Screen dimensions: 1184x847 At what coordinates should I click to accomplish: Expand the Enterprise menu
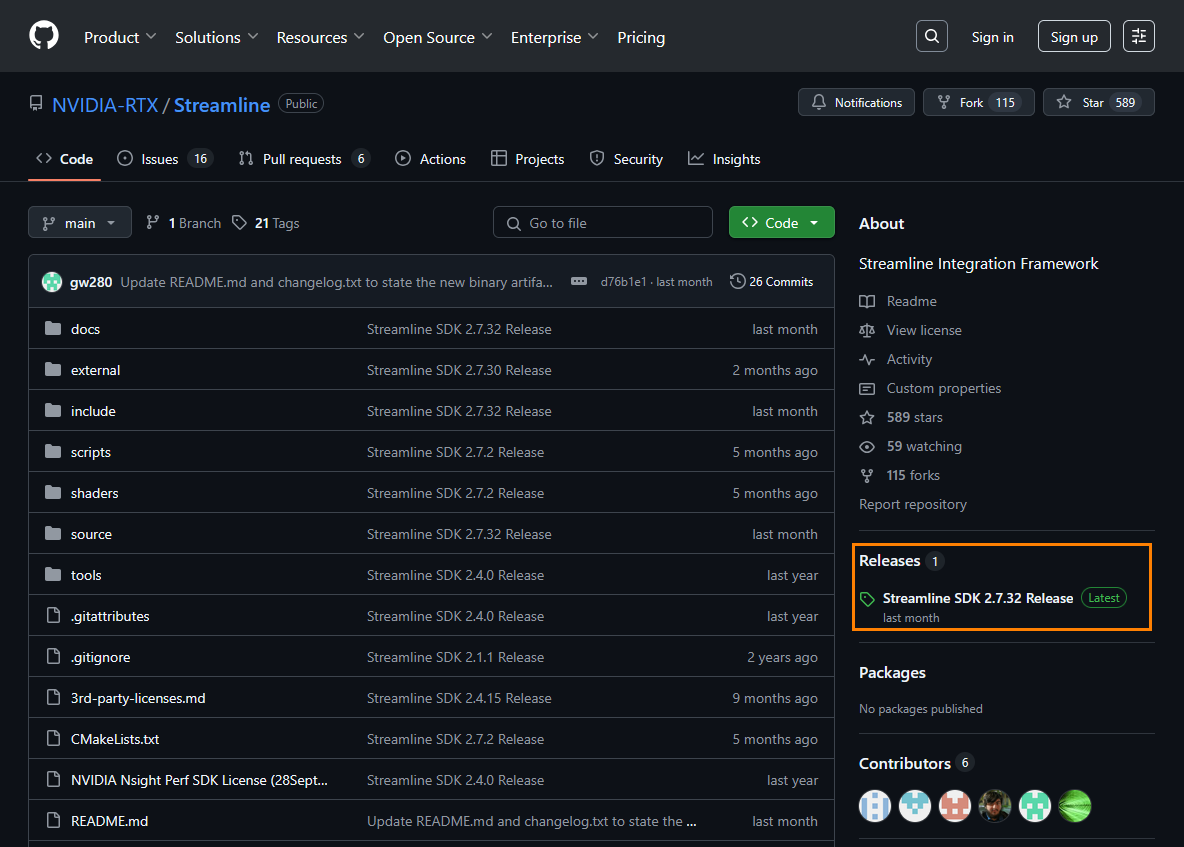(x=555, y=37)
